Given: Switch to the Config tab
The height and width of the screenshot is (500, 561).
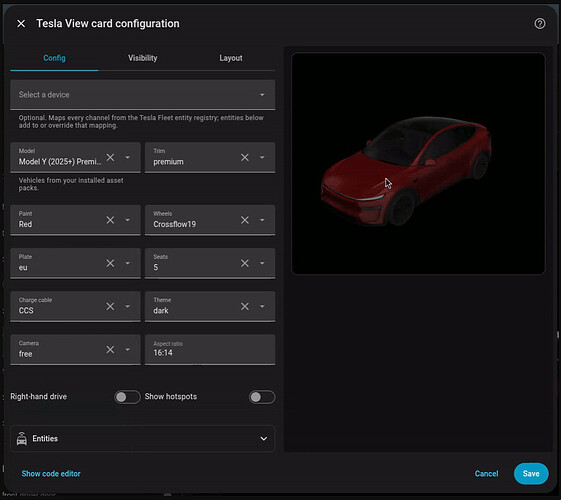Looking at the screenshot, I should pos(54,58).
